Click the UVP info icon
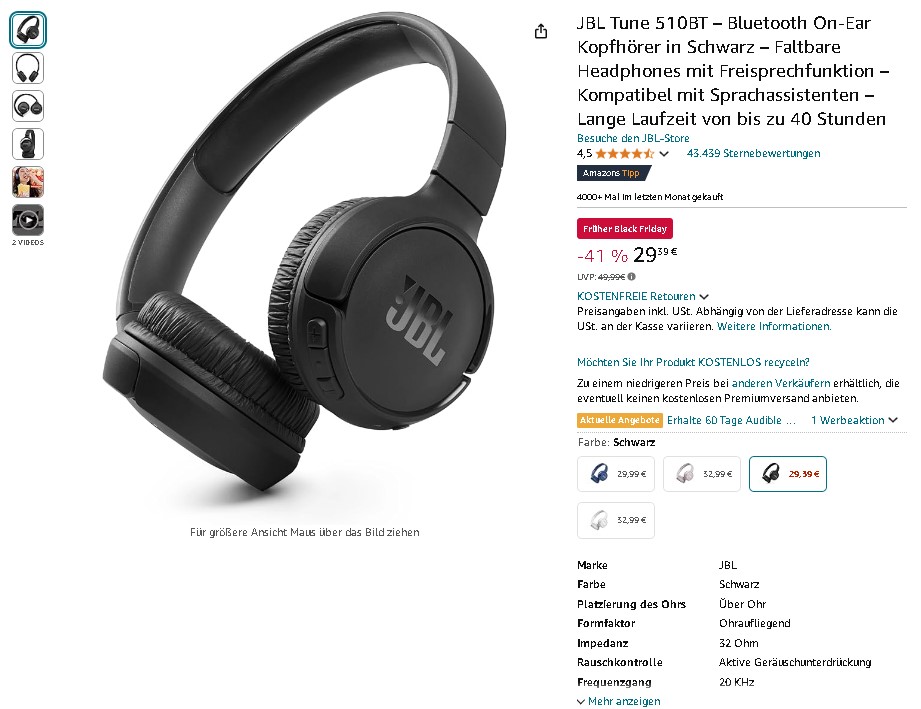921x709 pixels. [631, 277]
